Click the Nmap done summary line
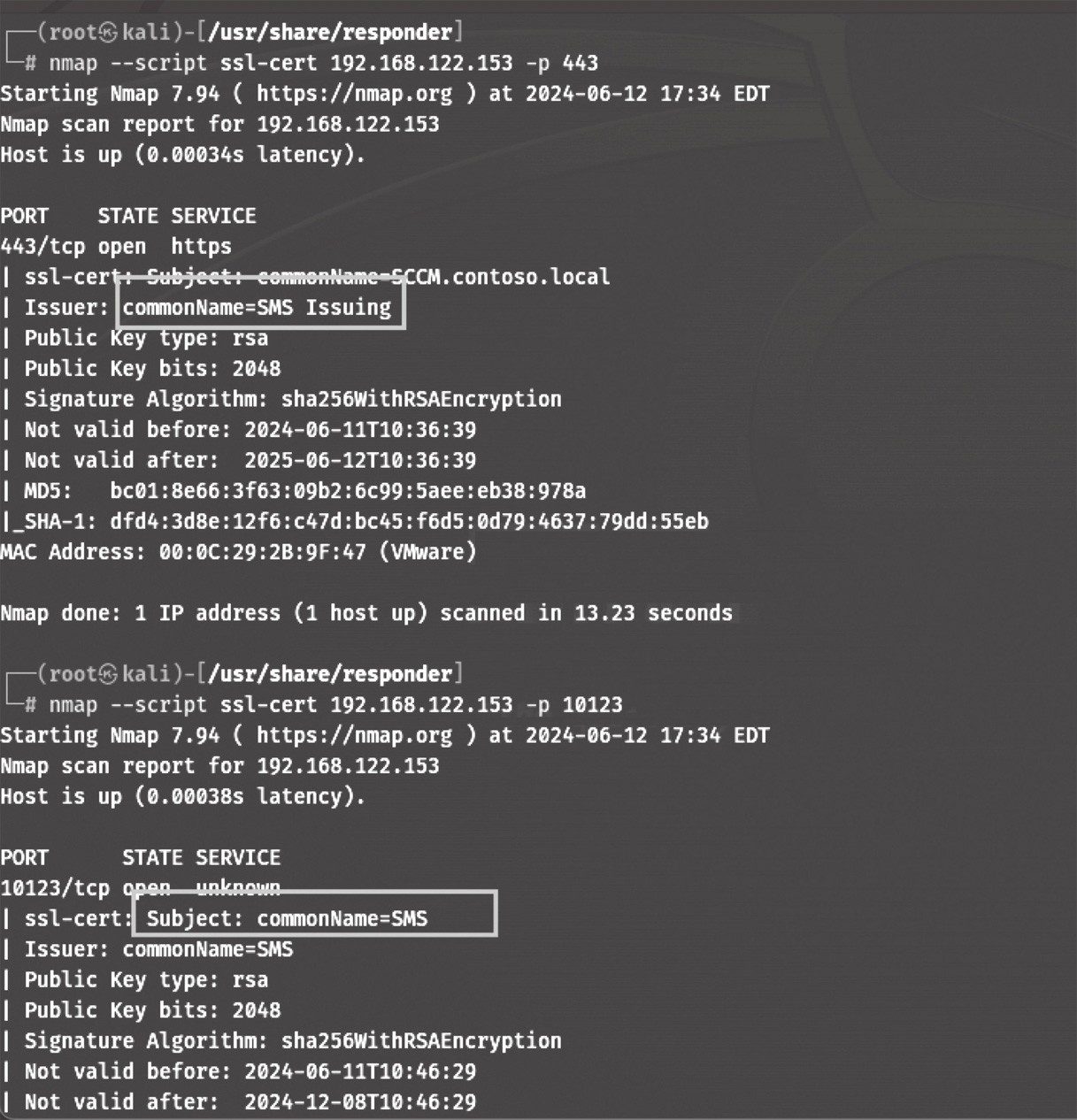Screen dimensions: 1077x1120 pos(366,613)
